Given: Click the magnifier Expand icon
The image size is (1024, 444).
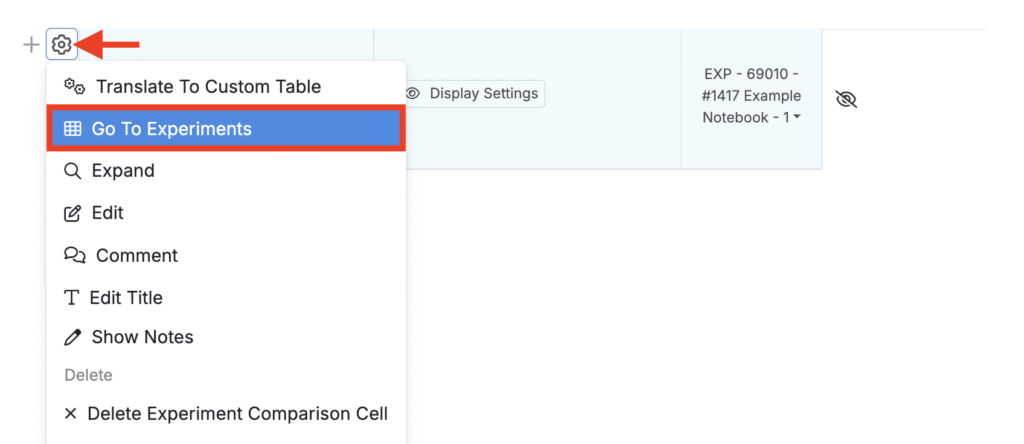Looking at the screenshot, I should pyautogui.click(x=72, y=171).
